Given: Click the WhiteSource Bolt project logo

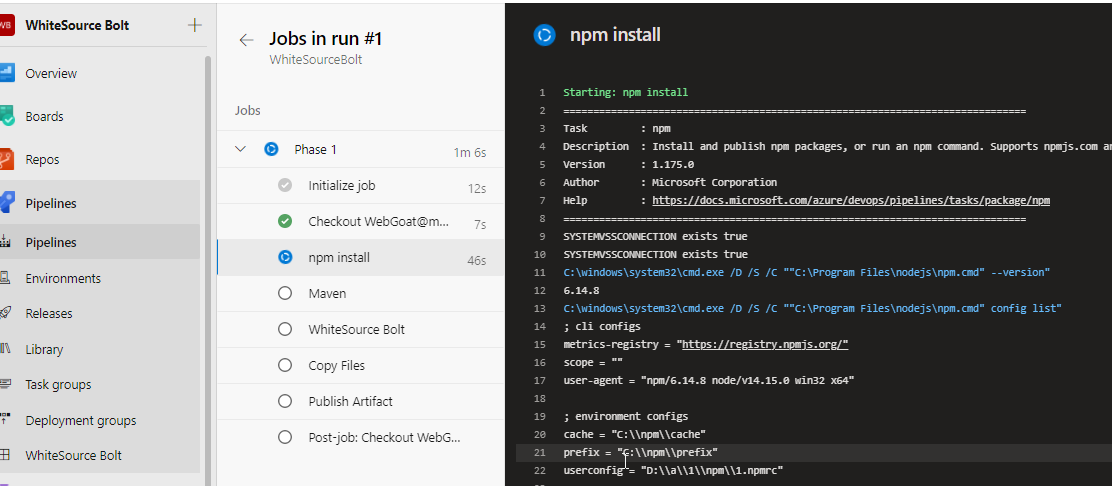Looking at the screenshot, I should 6,26.
